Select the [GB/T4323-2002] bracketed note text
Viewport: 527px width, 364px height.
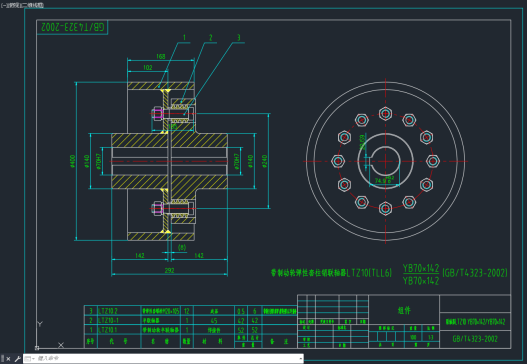(475, 273)
